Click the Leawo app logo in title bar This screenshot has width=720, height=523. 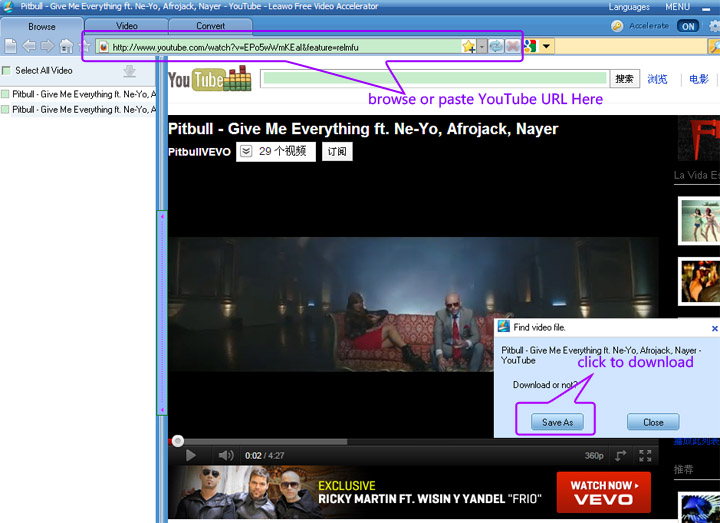point(8,6)
